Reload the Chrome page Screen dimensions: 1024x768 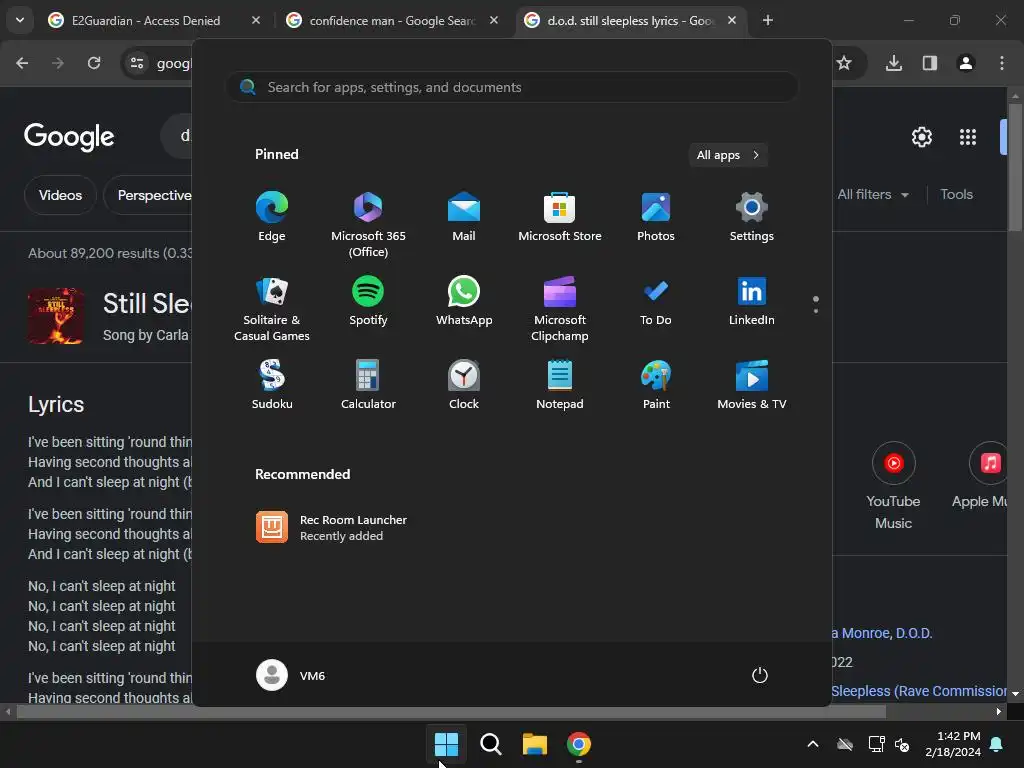tap(94, 63)
